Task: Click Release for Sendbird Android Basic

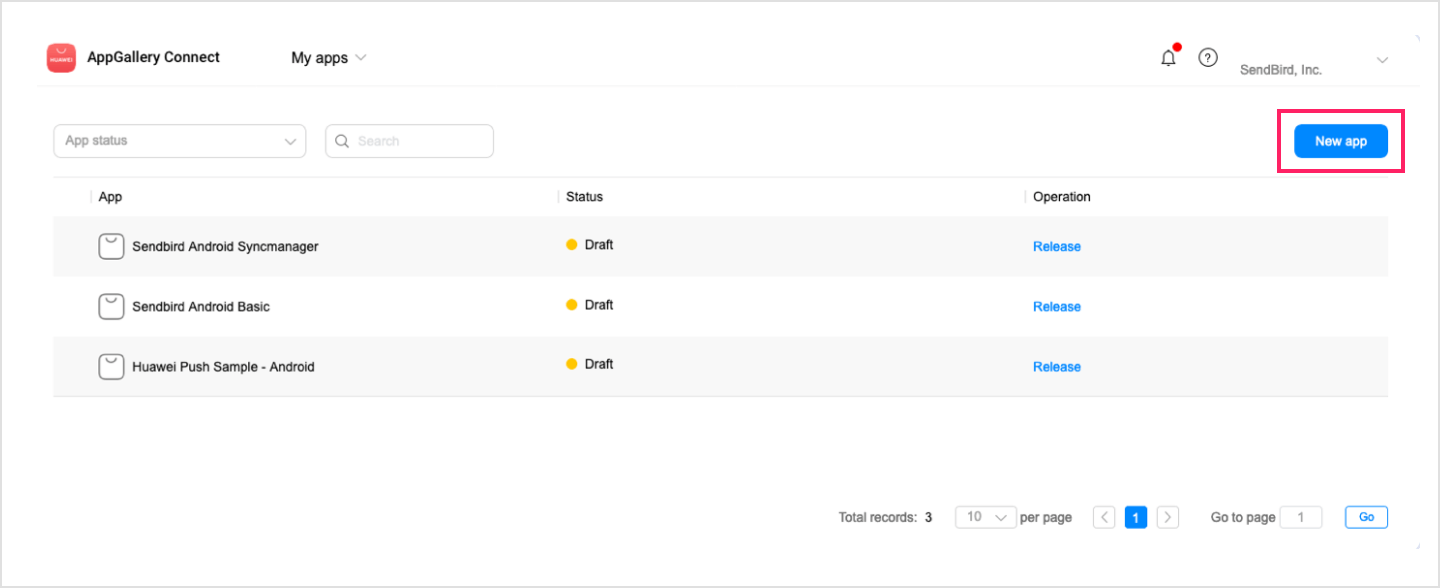Action: tap(1057, 307)
